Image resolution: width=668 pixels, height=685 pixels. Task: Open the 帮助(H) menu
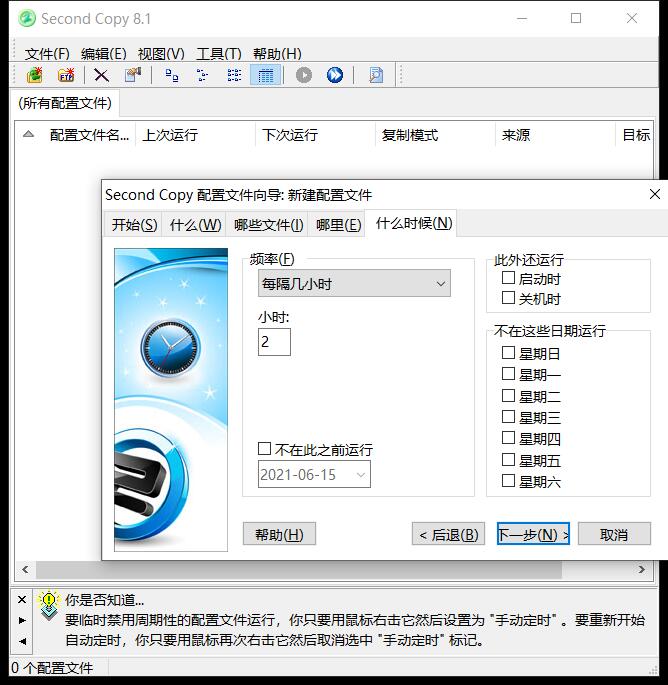pyautogui.click(x=277, y=54)
